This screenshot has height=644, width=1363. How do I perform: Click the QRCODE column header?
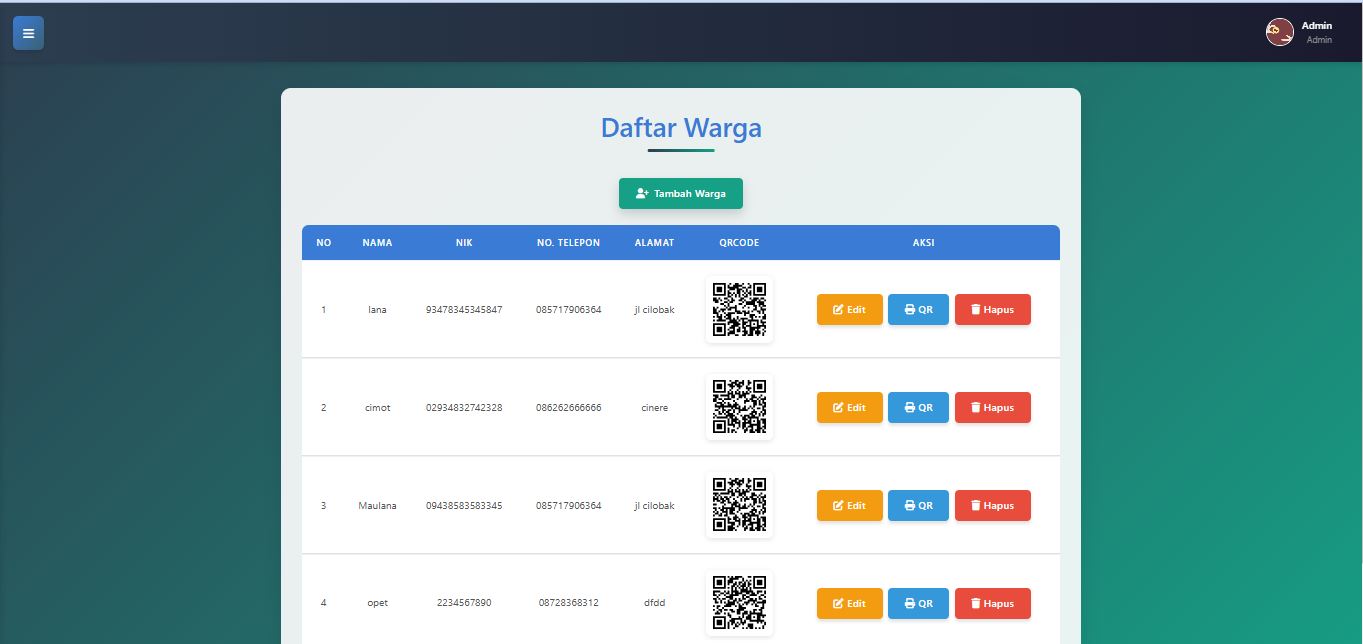(739, 243)
